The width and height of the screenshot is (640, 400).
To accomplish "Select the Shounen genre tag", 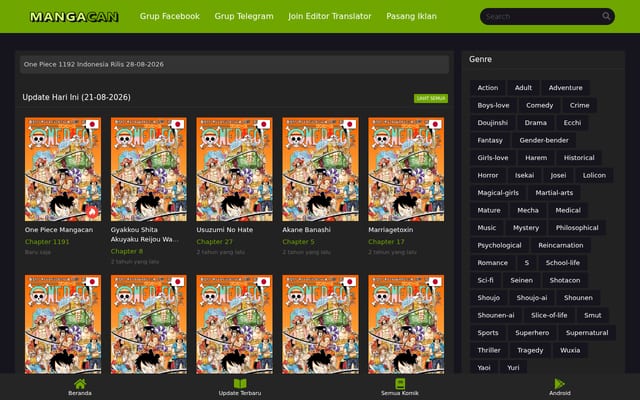I will click(578, 298).
